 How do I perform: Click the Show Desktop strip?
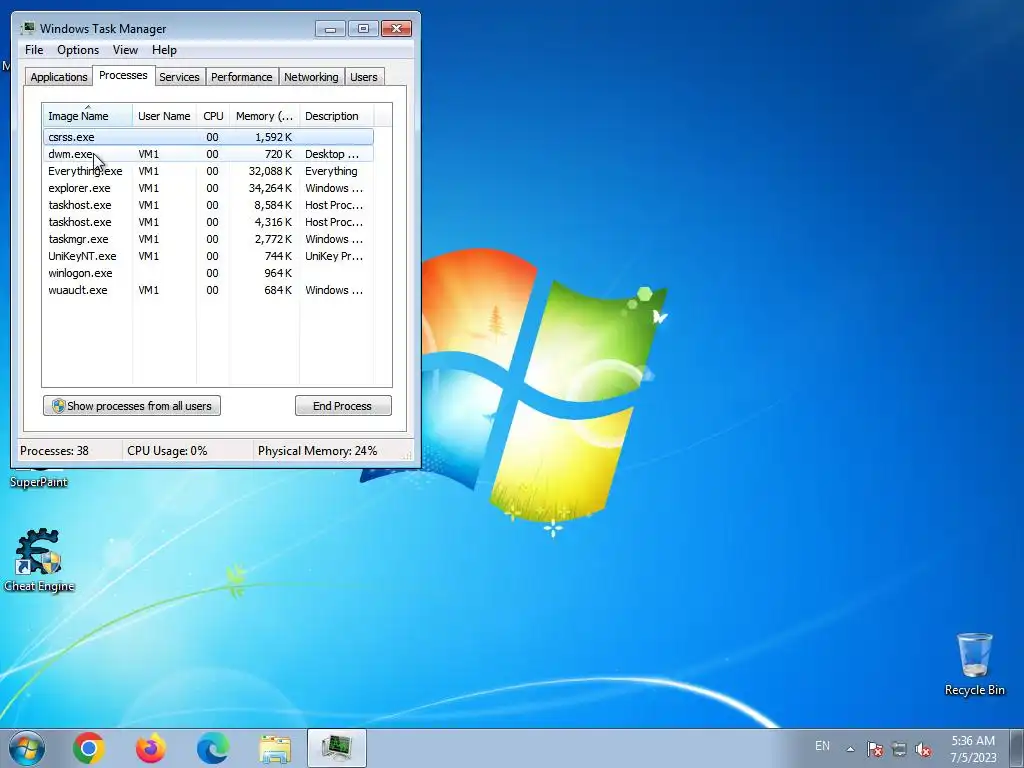1017,748
